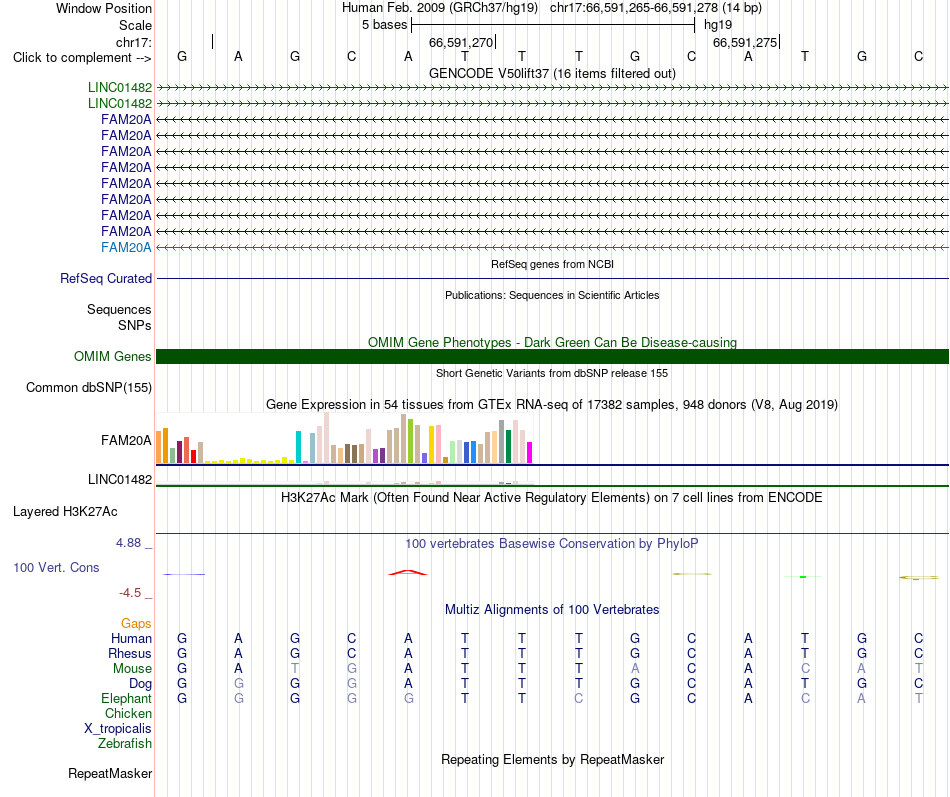Click the Rhesus alignment row label

pyautogui.click(x=130, y=654)
